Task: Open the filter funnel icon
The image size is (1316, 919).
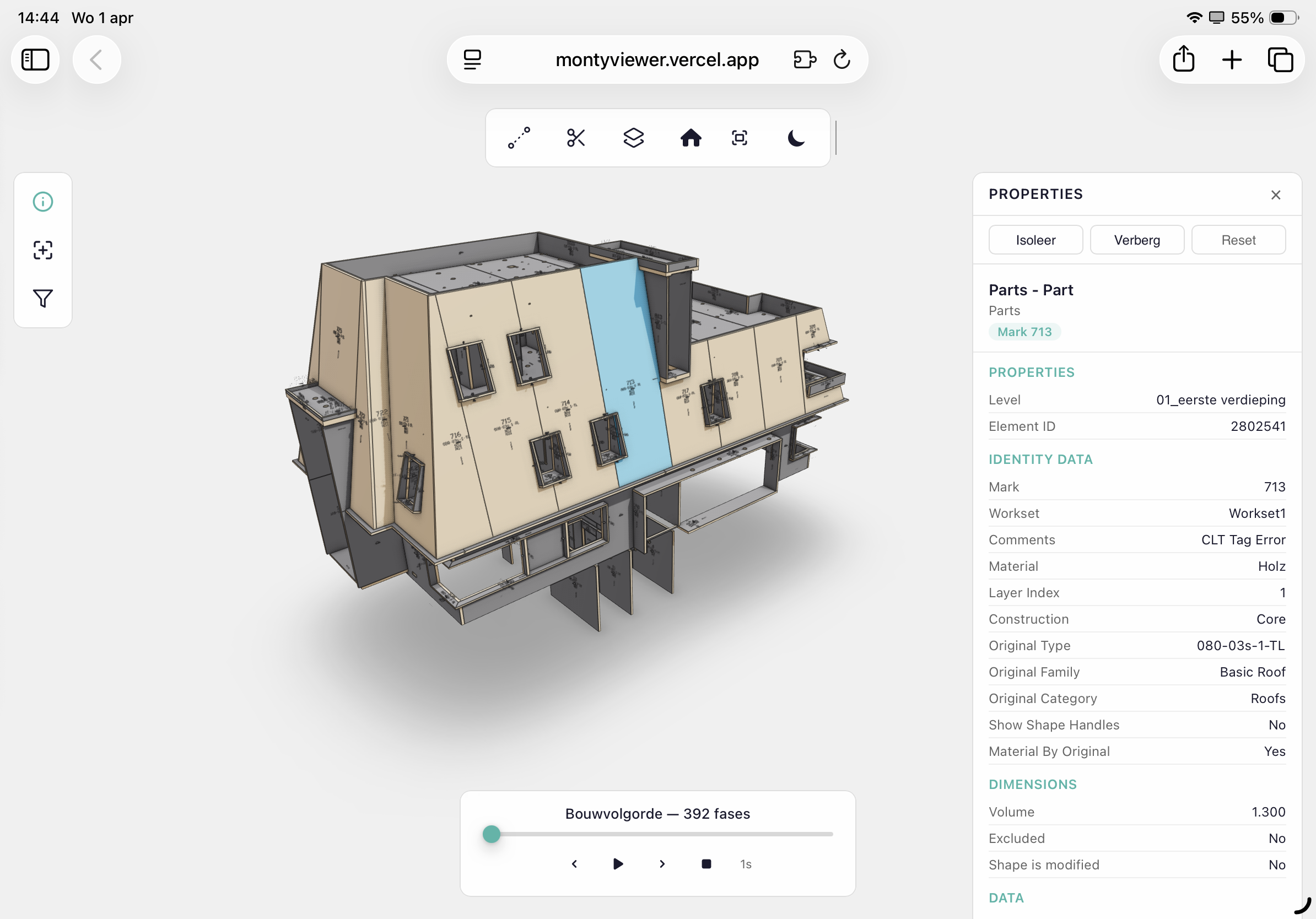Action: 43,299
